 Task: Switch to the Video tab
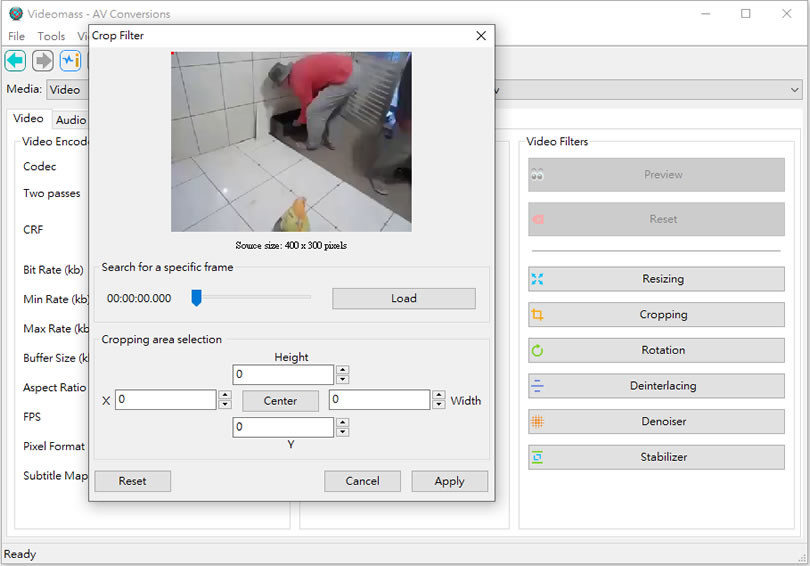(x=28, y=119)
